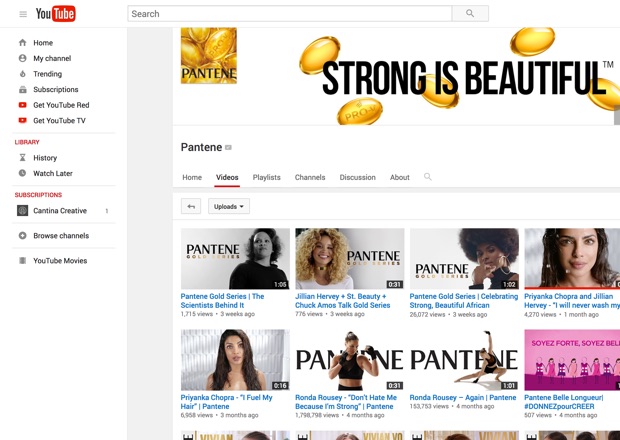The height and width of the screenshot is (440, 620).
Task: Click the Get YouTube TV icon
Action: 23,120
